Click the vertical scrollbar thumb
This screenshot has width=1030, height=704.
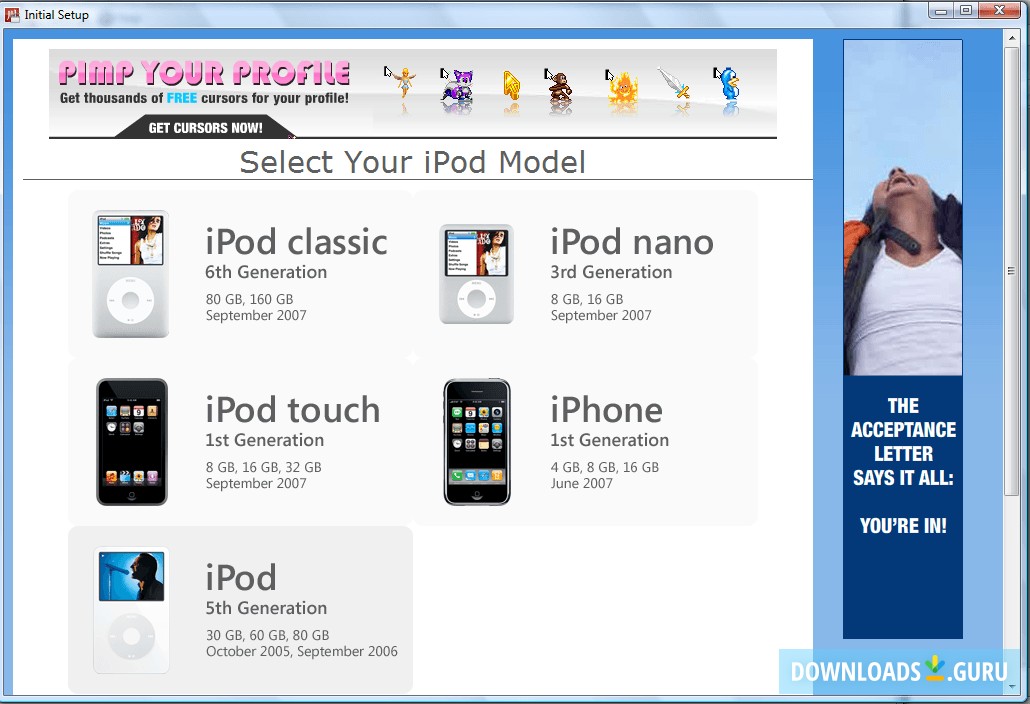coord(1012,271)
